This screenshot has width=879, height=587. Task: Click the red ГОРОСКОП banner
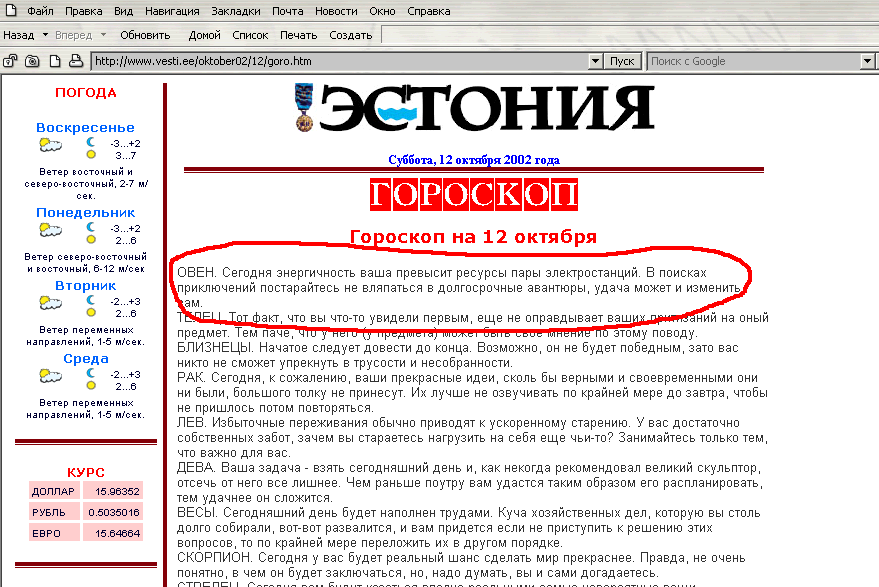474,195
